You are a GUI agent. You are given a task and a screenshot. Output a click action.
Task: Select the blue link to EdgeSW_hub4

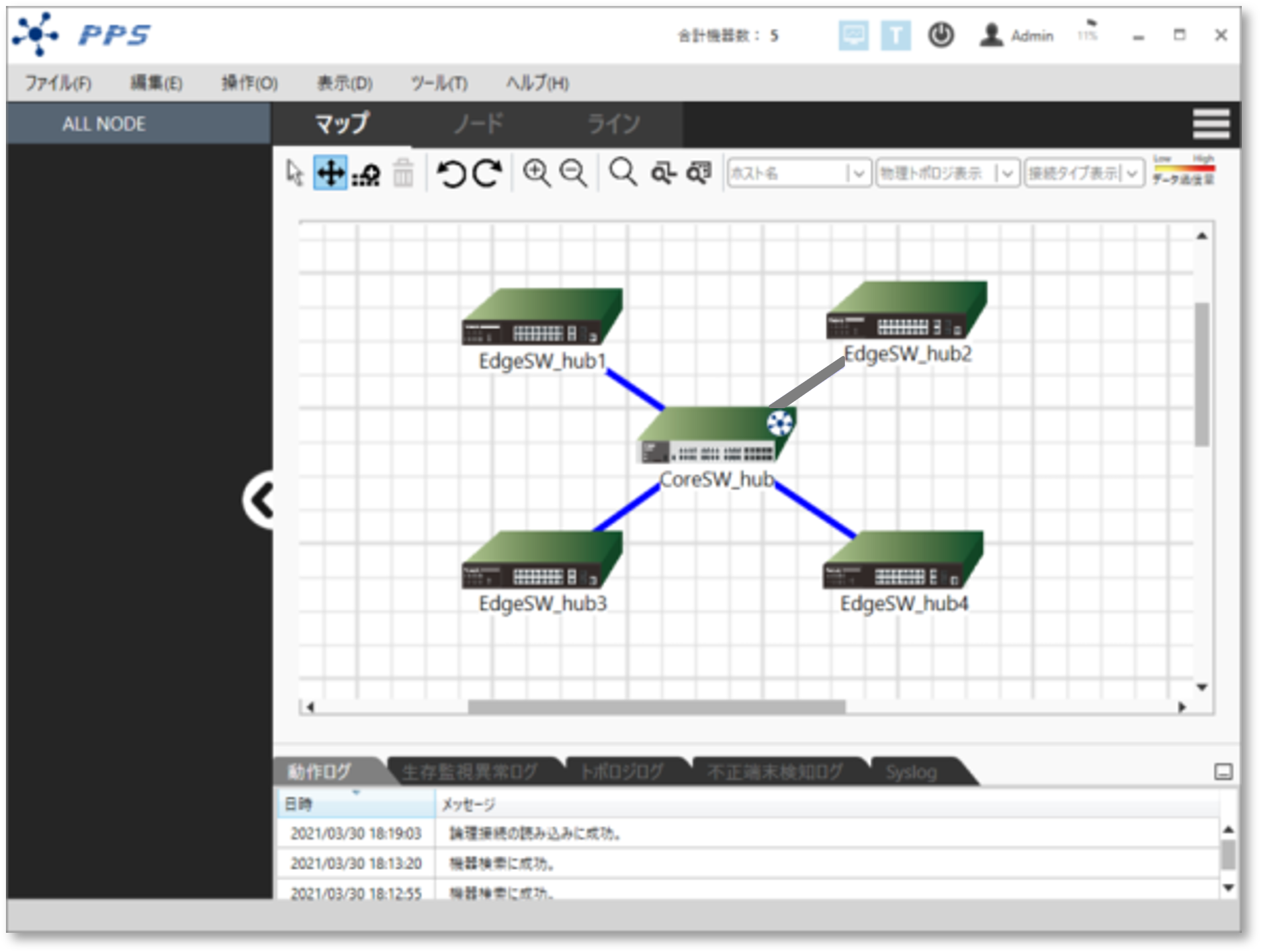coord(815,509)
